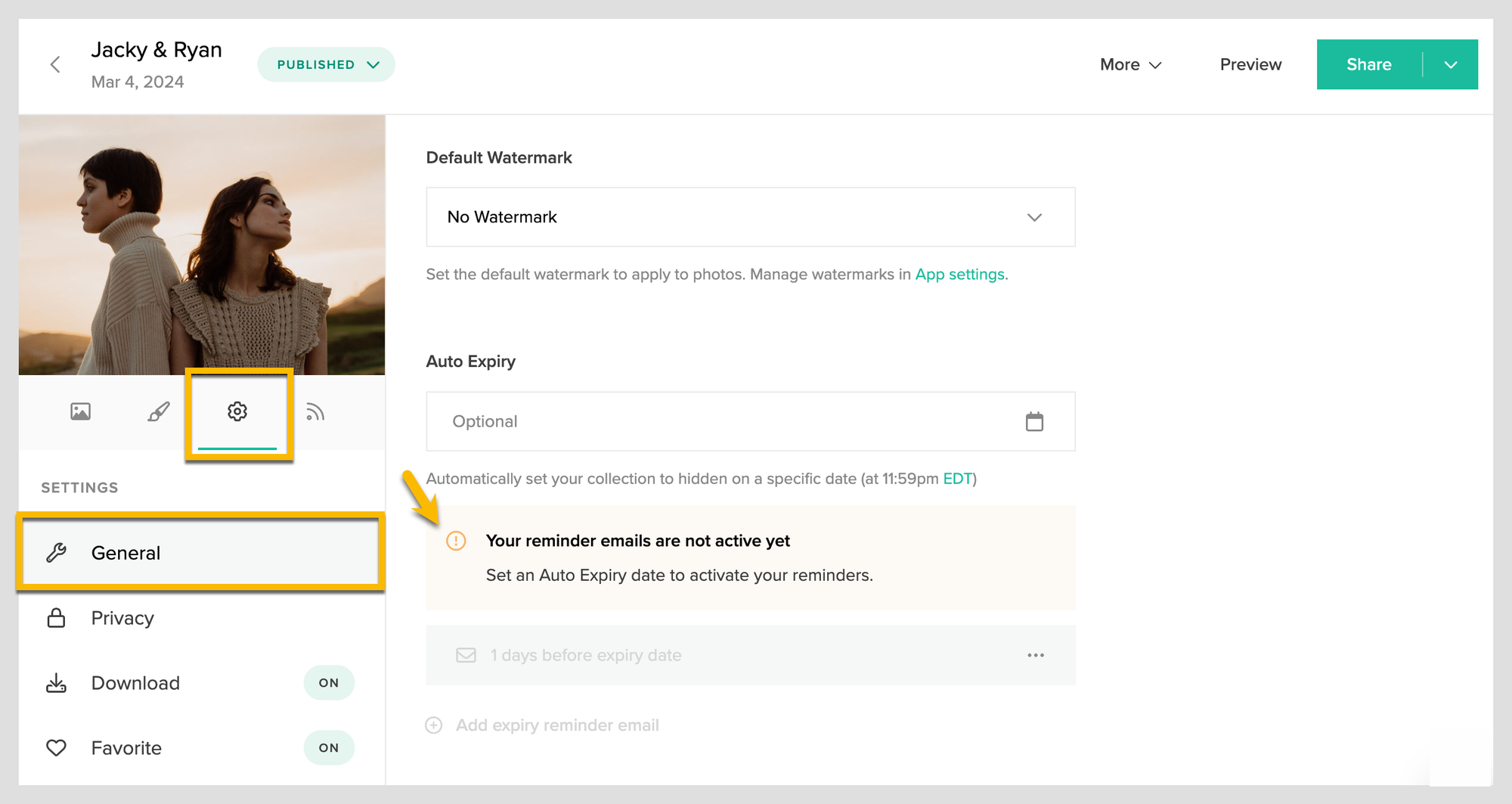Open the More dropdown menu
This screenshot has width=1512, height=804.
[x=1130, y=65]
